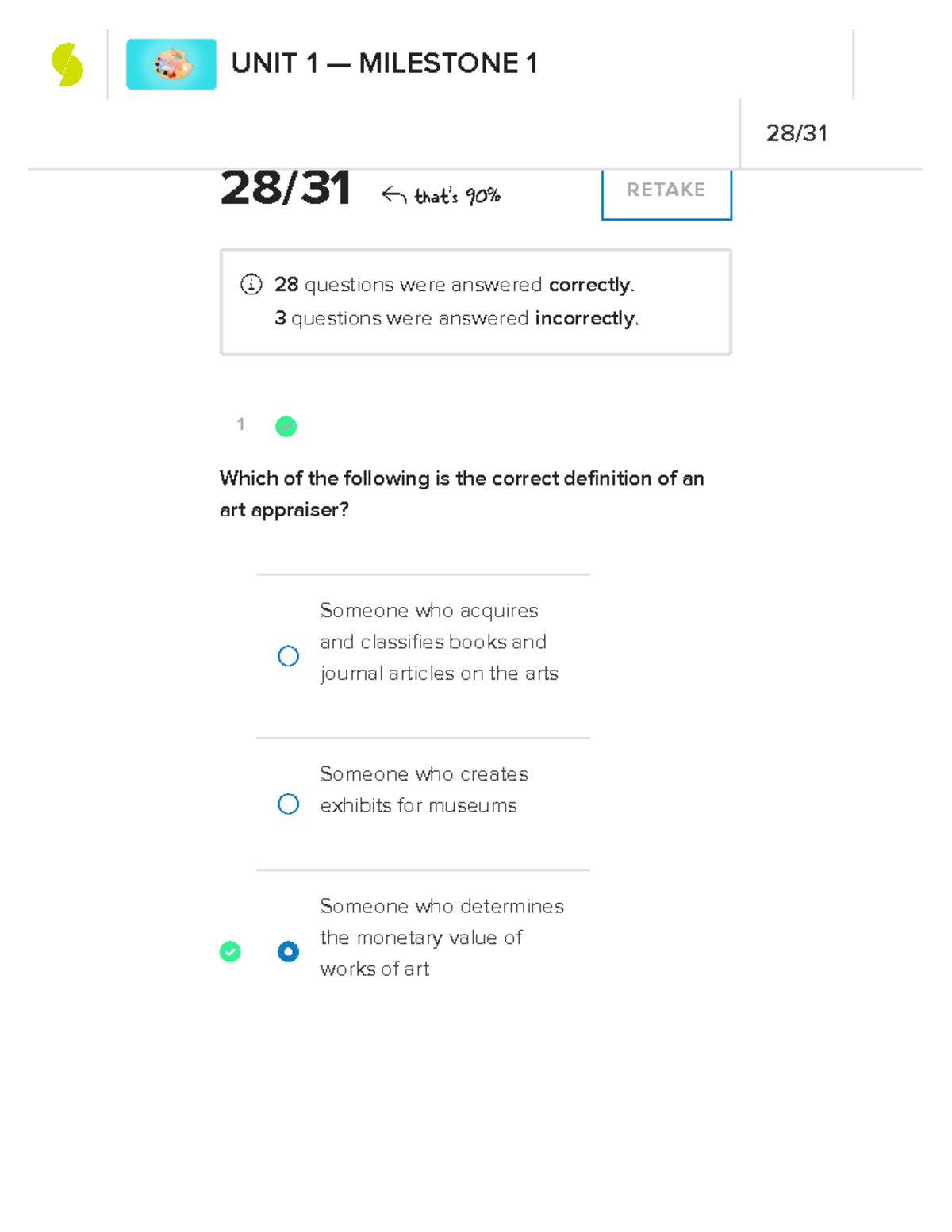This screenshot has height=1232, width=952.
Task: Select the "determines the monetary value" radio button
Action: 288,951
